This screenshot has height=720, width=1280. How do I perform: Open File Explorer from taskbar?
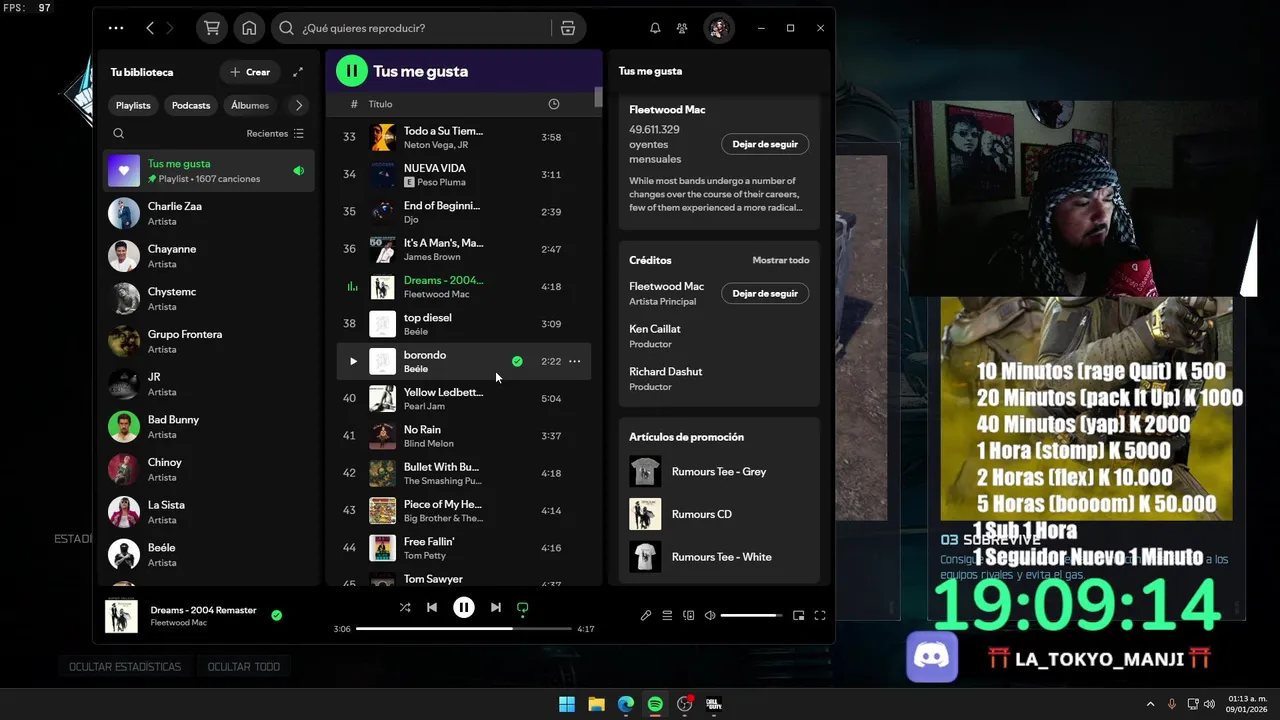click(596, 704)
